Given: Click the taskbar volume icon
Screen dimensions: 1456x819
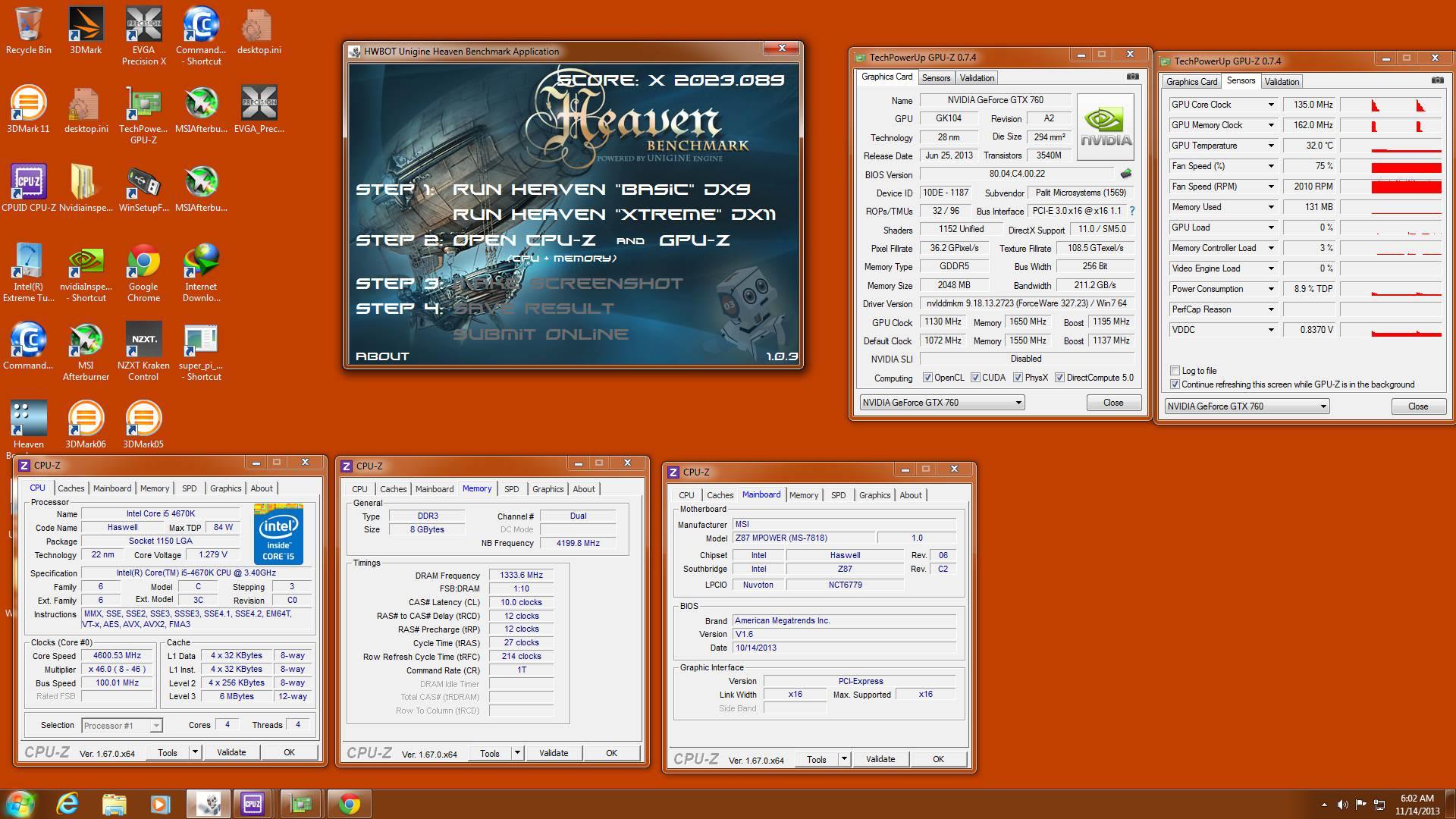Looking at the screenshot, I should coord(1342,805).
